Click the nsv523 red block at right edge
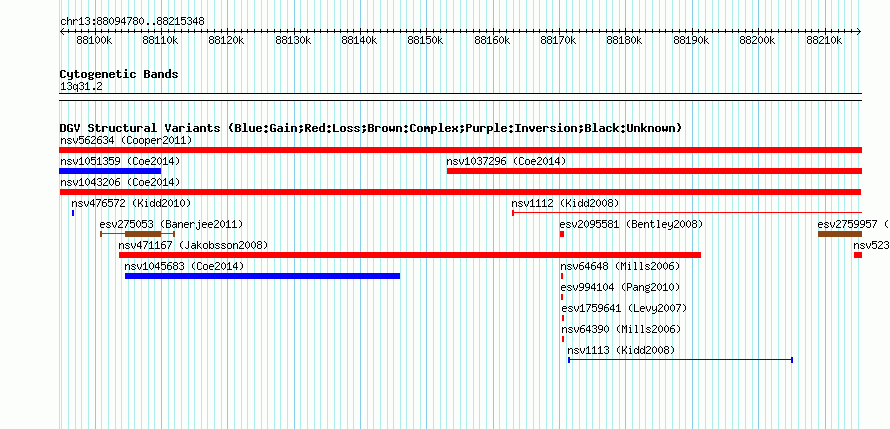Viewport: 890px width, 429px height. tap(858, 255)
